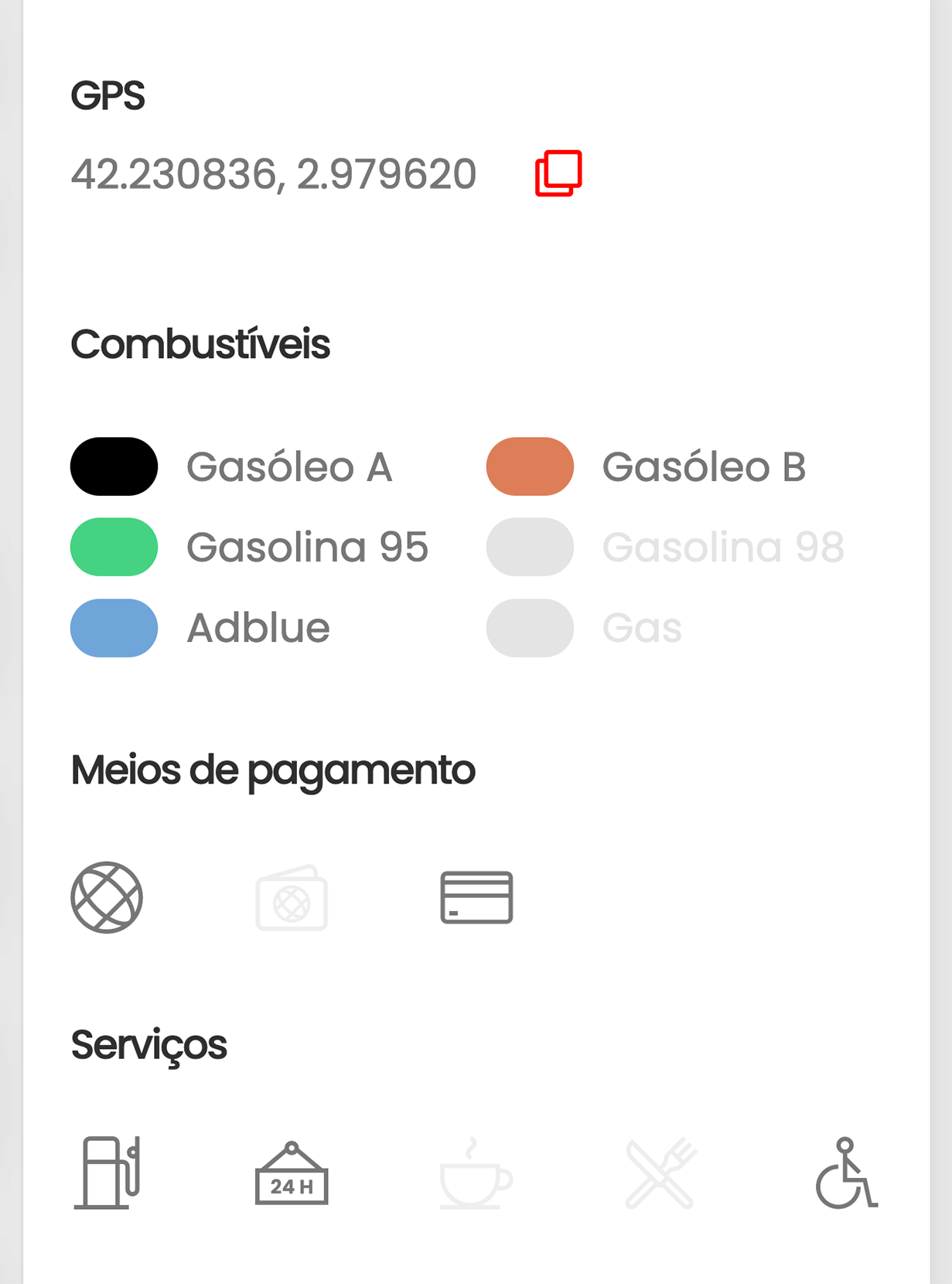Copy the GPS coordinates with the red icon

click(x=558, y=173)
